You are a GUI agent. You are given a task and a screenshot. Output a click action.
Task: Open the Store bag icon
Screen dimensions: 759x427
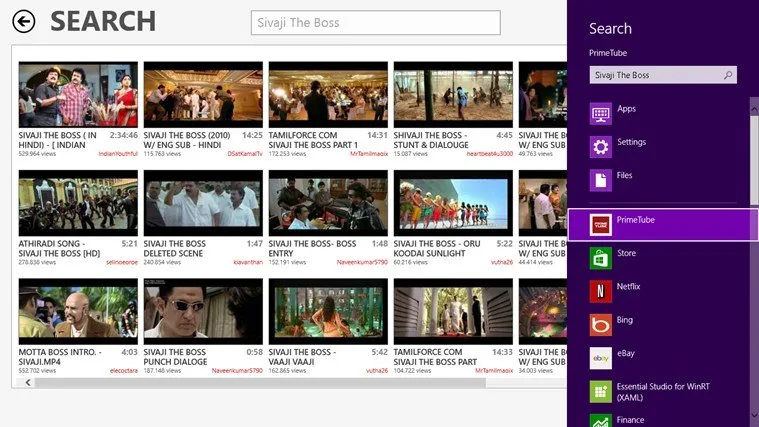[x=601, y=258]
